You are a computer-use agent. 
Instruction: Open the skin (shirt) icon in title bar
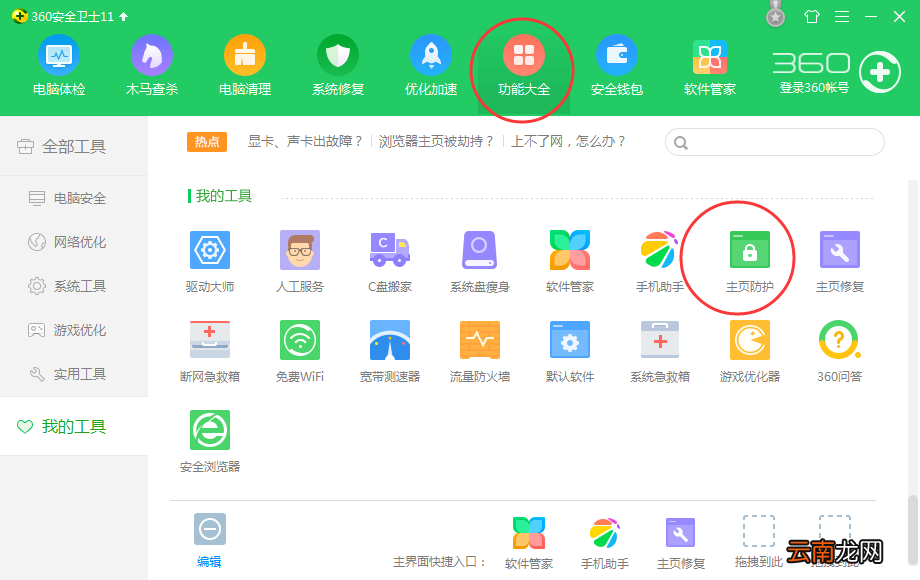811,16
